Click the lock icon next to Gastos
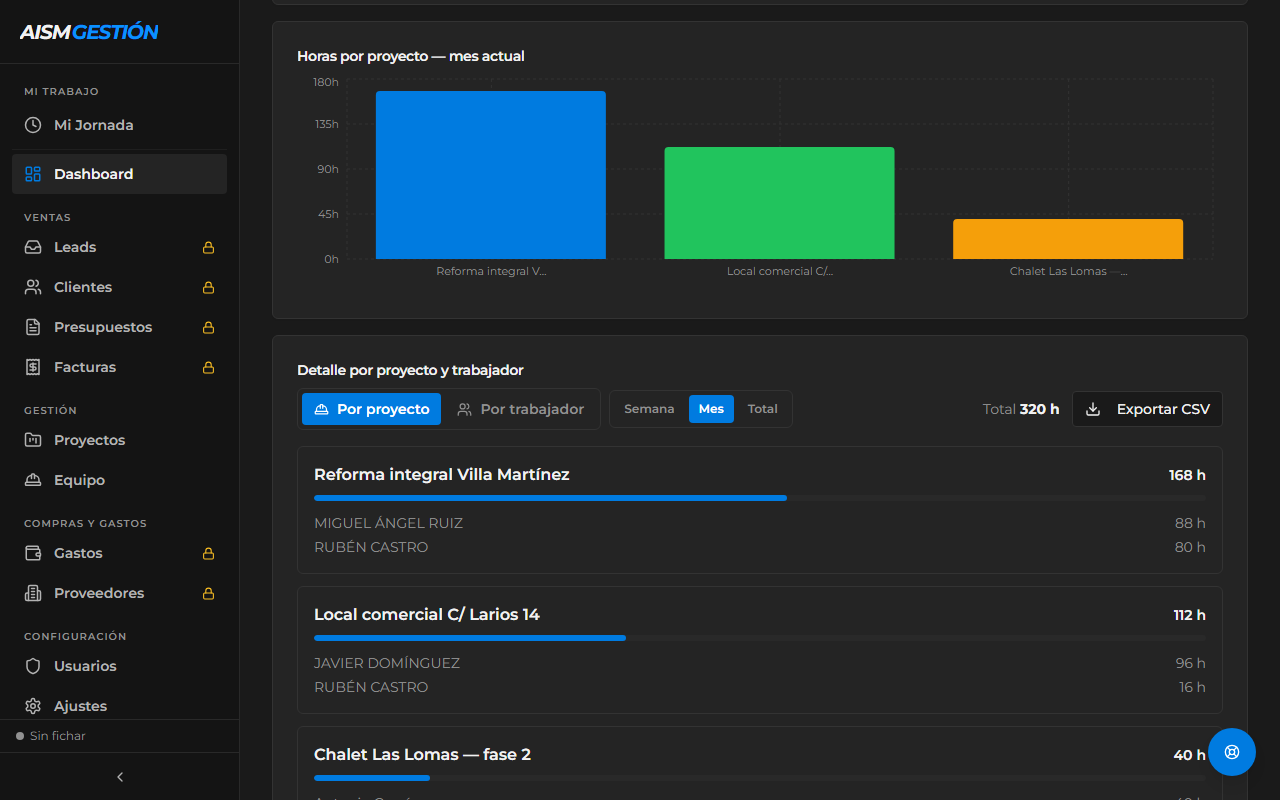Image resolution: width=1280 pixels, height=800 pixels. [209, 553]
